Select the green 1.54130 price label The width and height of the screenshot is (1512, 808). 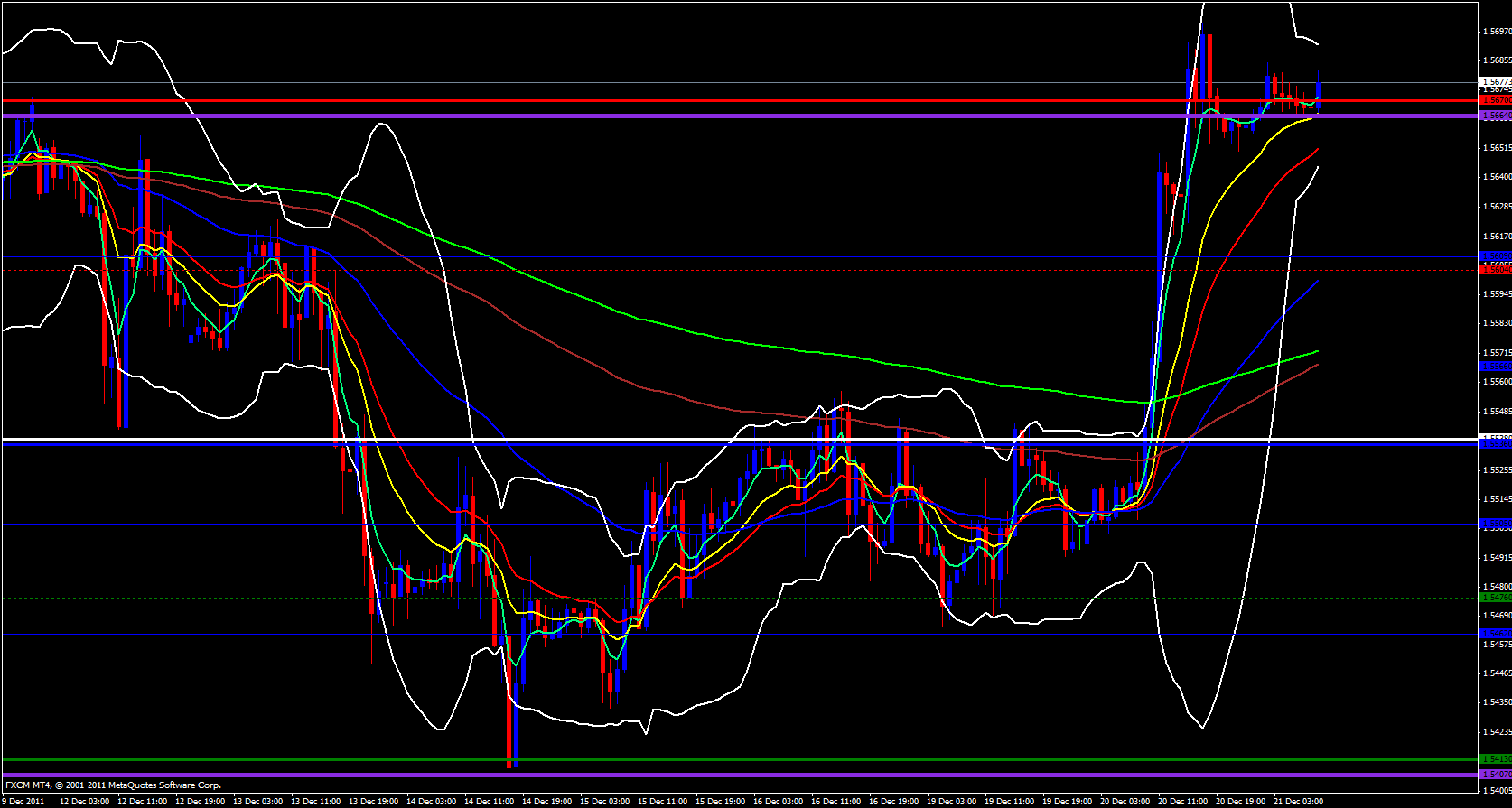click(1496, 759)
